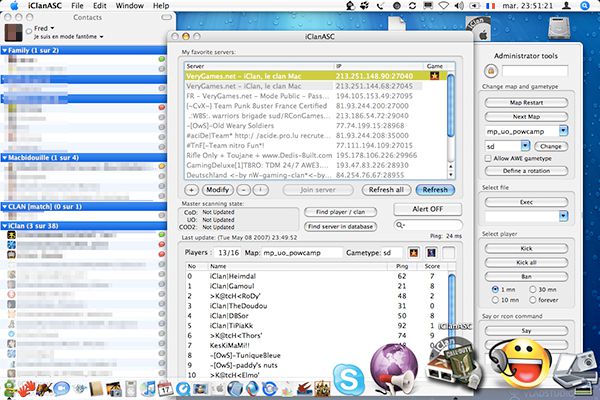Click the lock icon in Administrator tools

click(x=491, y=71)
